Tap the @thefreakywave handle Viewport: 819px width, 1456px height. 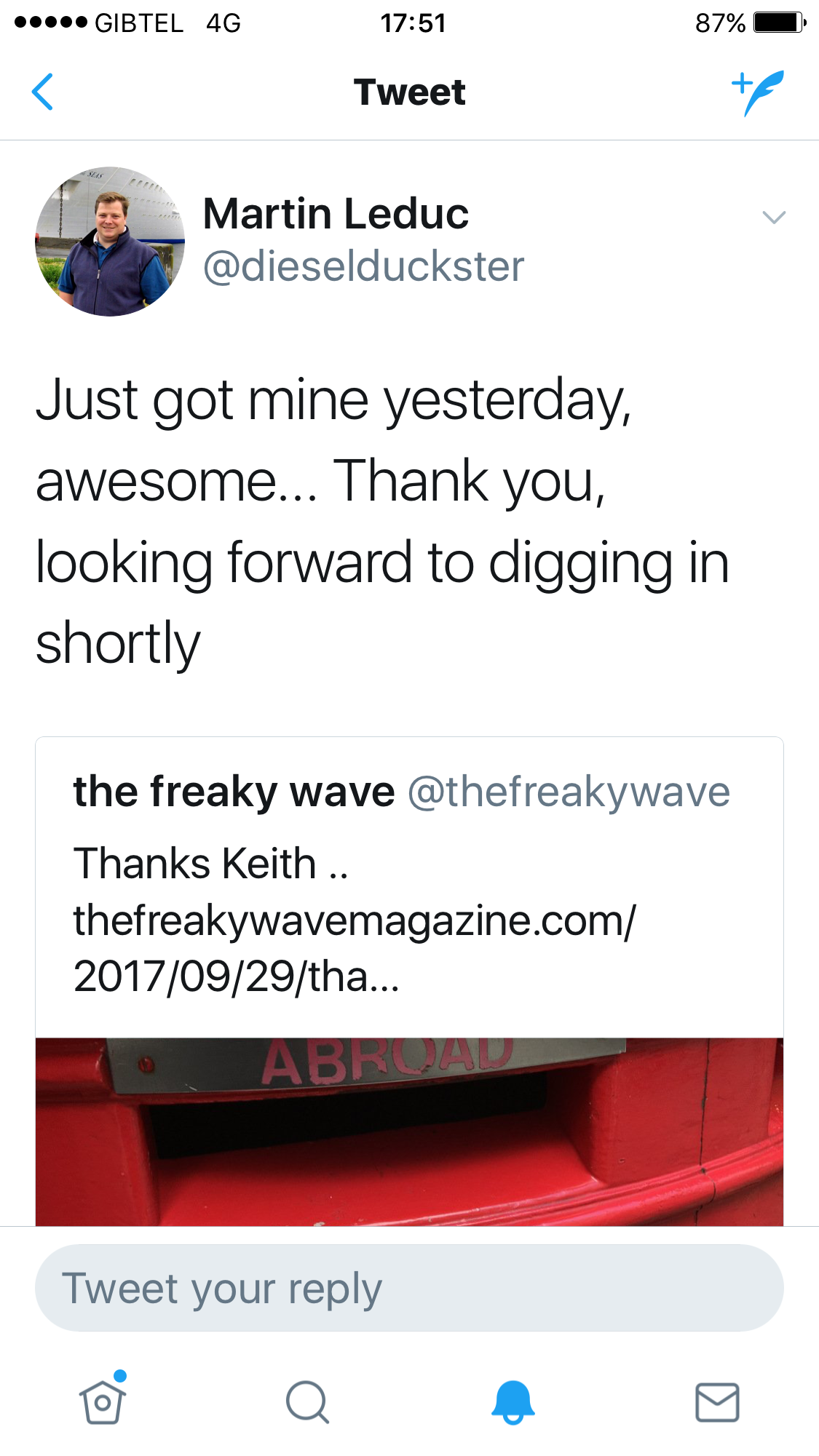click(x=569, y=792)
